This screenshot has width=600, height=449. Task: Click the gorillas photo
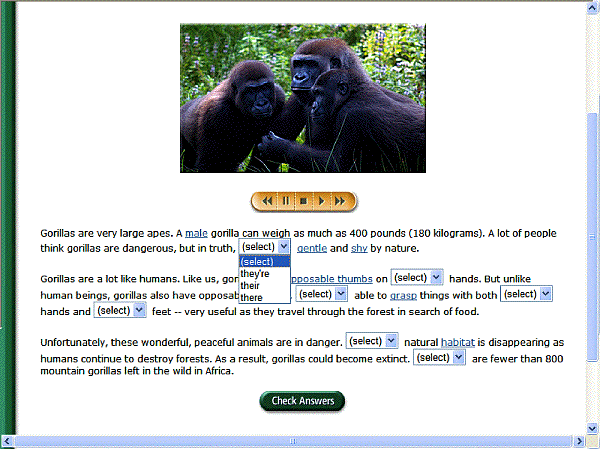303,98
